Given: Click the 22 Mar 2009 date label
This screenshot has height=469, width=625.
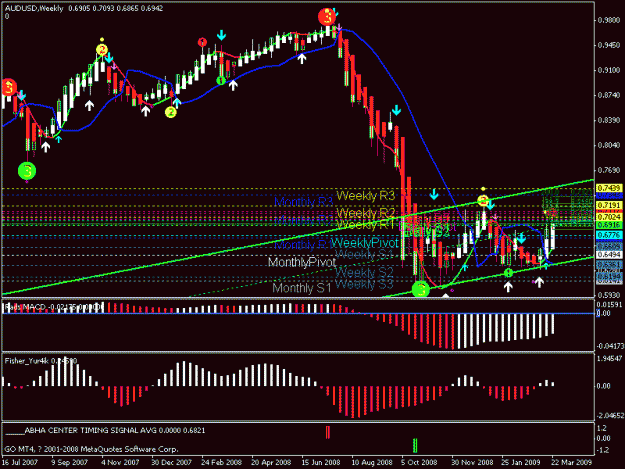Looking at the screenshot, I should [572, 463].
